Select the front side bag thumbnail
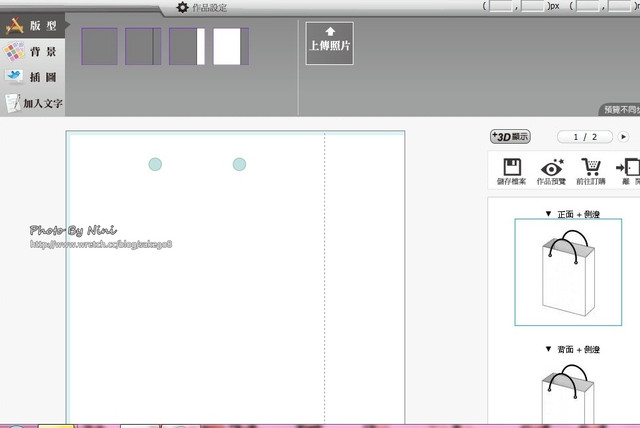 coord(568,272)
